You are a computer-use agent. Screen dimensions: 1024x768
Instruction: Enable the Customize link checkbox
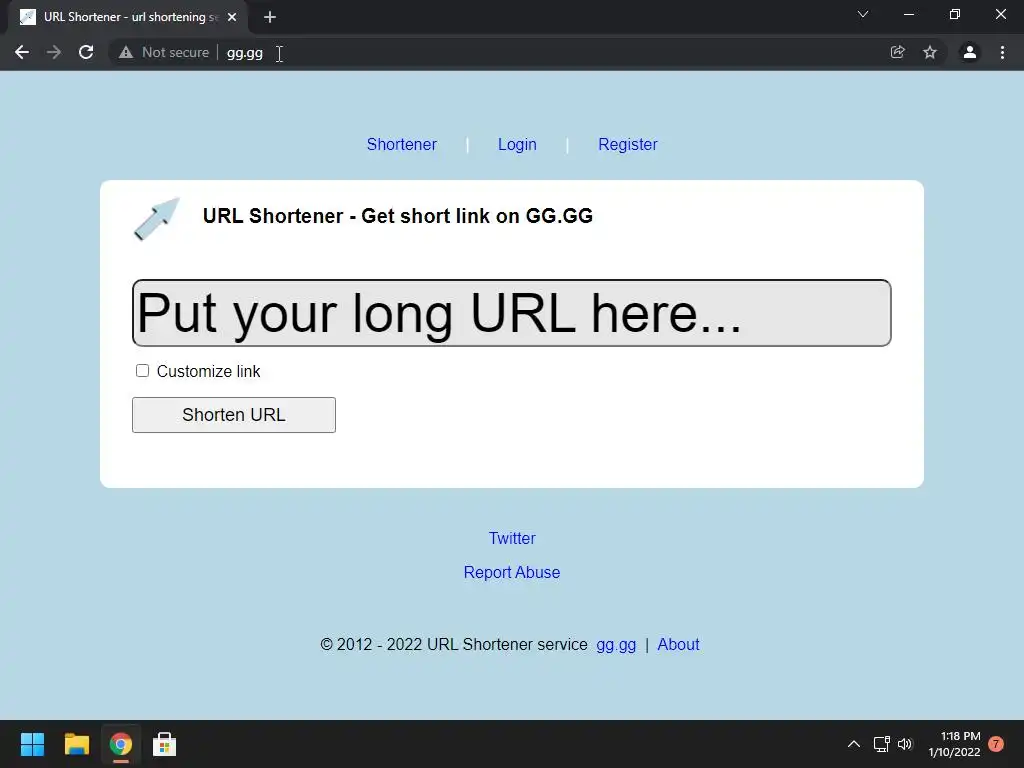pyautogui.click(x=142, y=371)
